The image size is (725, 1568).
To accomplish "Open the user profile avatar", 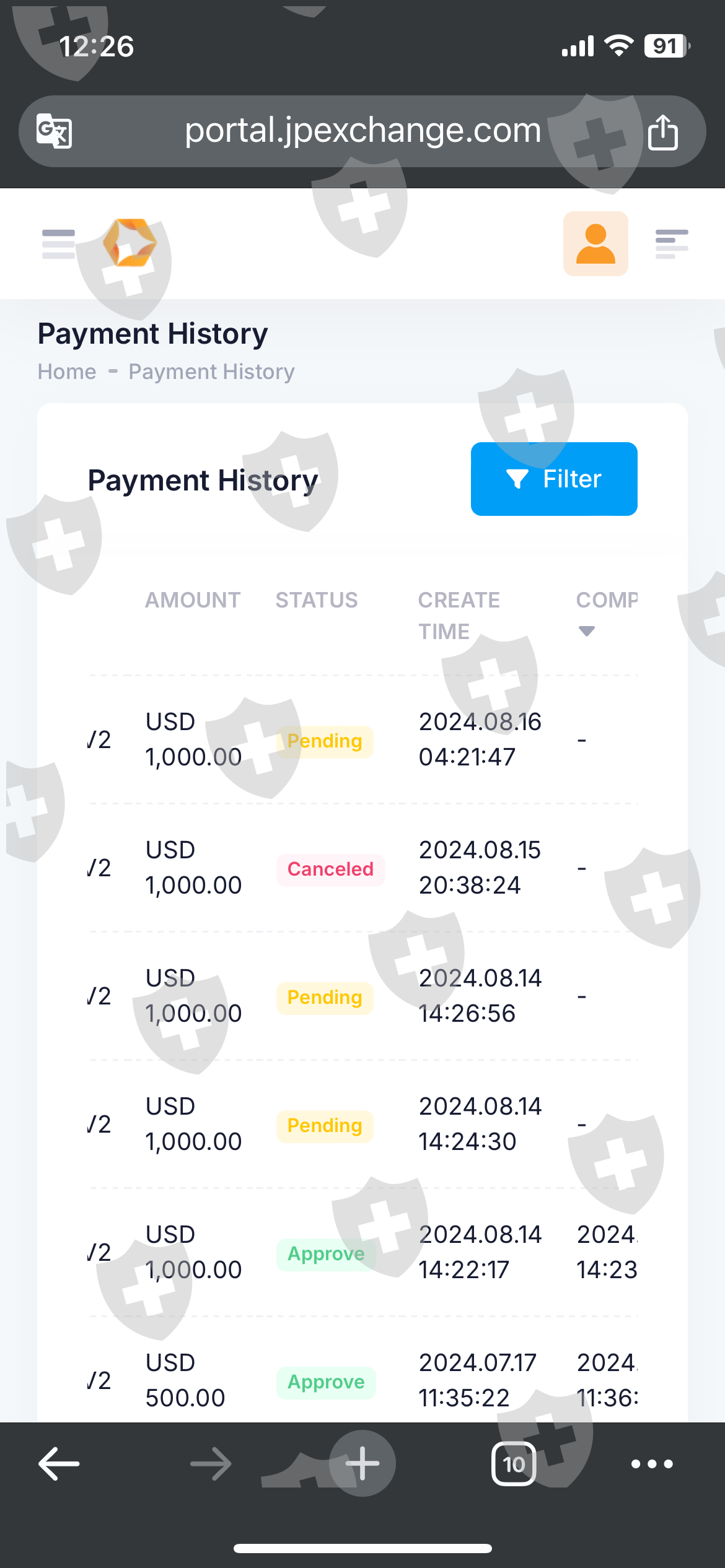I will click(x=595, y=243).
